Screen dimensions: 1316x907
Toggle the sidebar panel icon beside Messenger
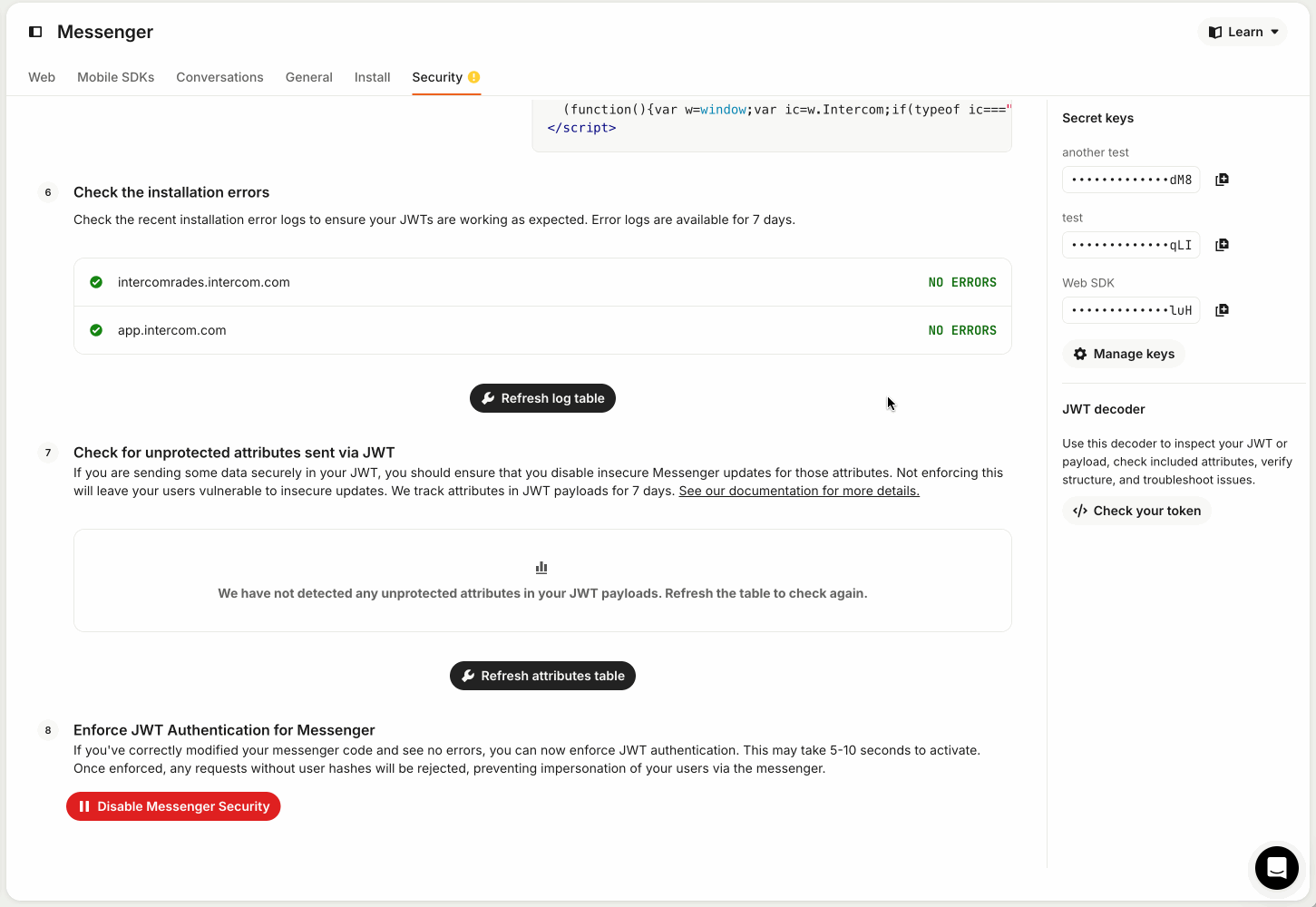(x=35, y=32)
